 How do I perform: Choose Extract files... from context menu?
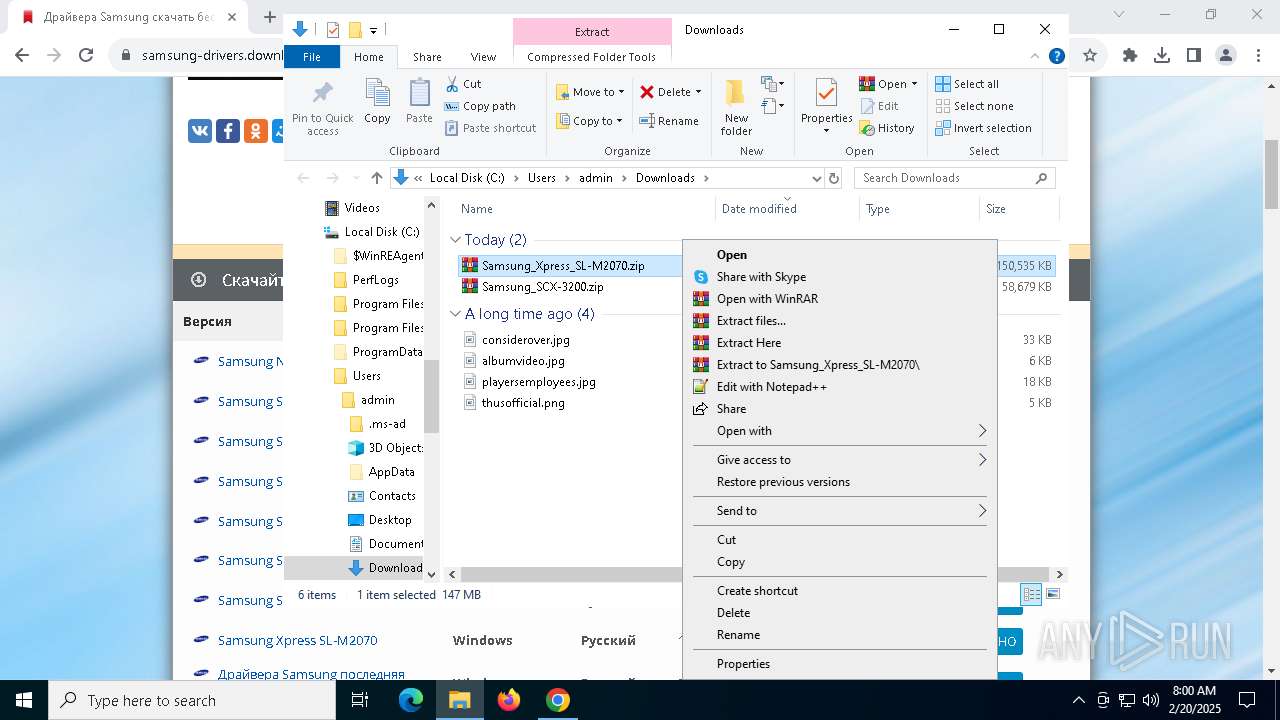[840, 321]
